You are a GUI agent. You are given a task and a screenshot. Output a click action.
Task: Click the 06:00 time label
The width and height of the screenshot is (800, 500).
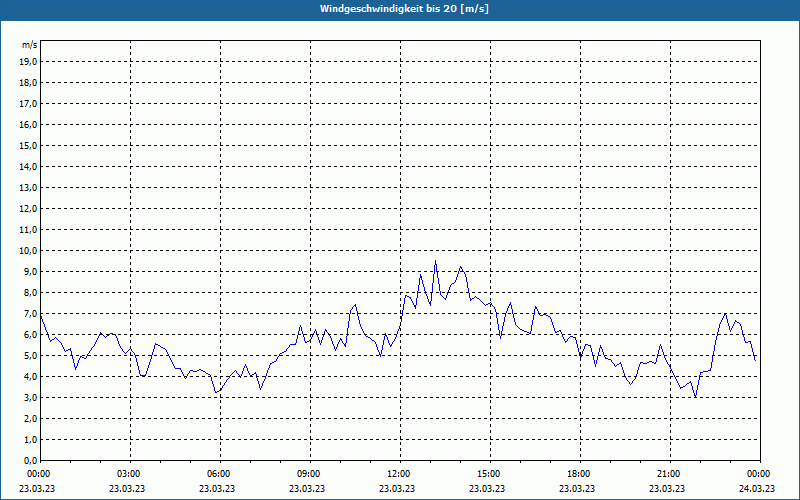click(x=220, y=474)
